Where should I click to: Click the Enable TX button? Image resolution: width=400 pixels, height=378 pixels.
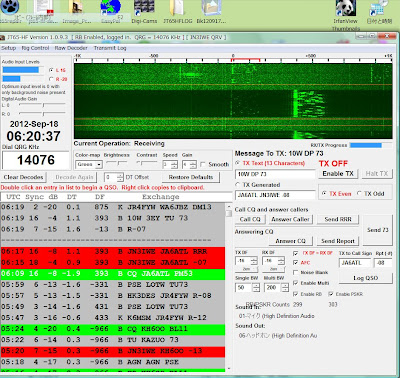pos(338,174)
